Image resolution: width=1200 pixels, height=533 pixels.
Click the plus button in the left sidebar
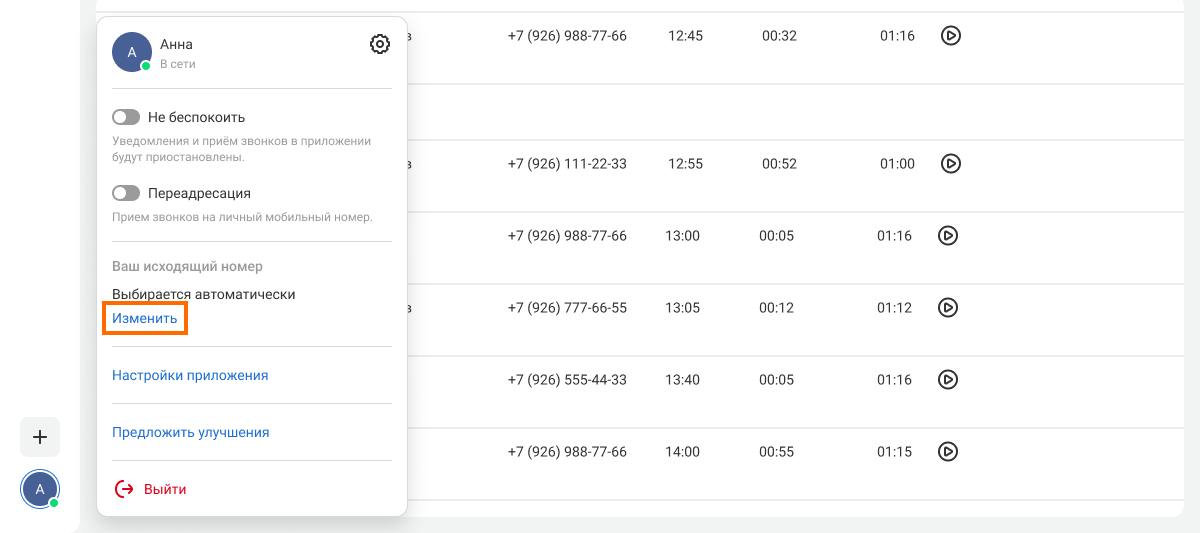coord(40,437)
